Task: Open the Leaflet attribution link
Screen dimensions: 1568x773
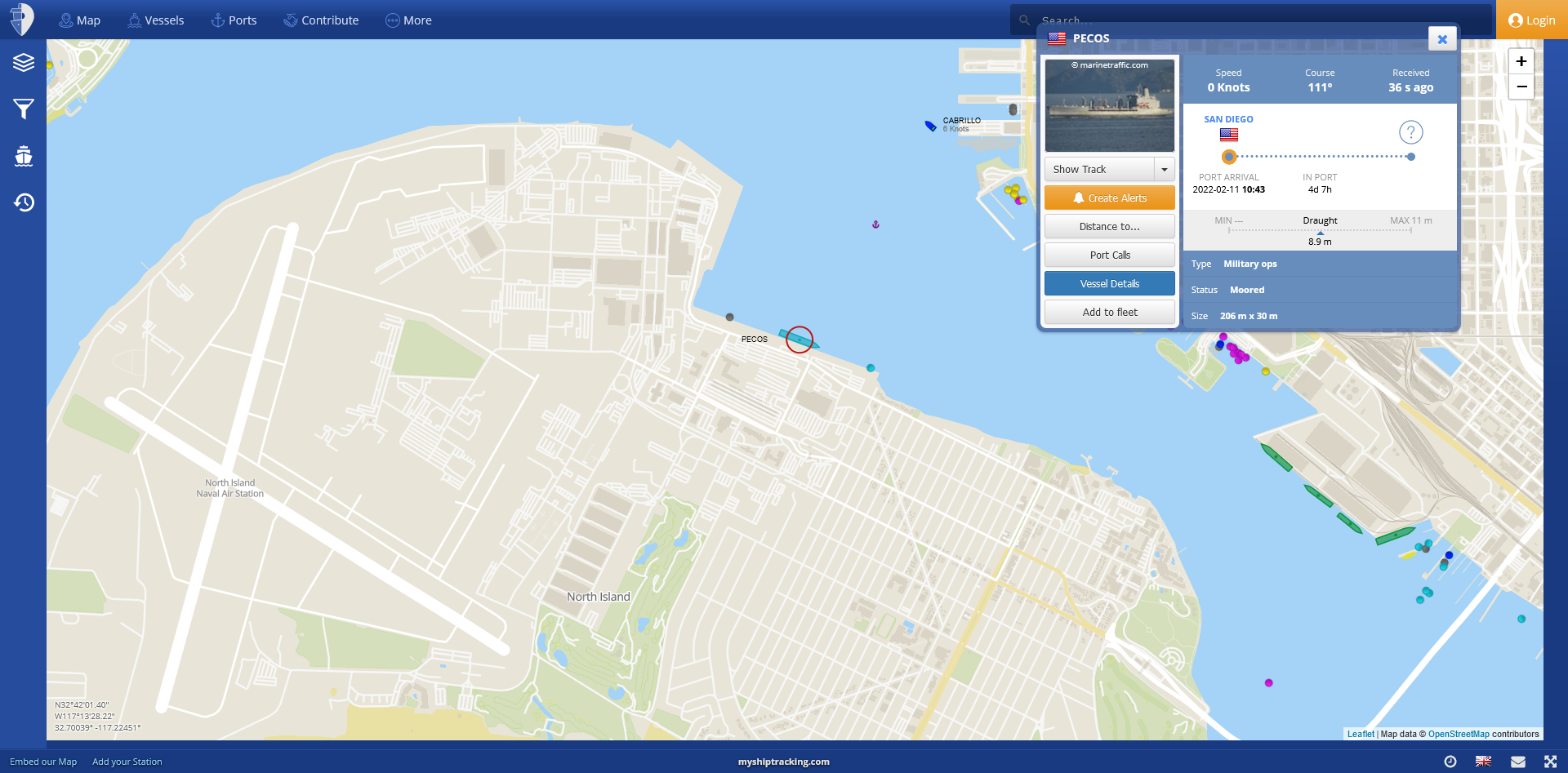Action: (x=1361, y=734)
